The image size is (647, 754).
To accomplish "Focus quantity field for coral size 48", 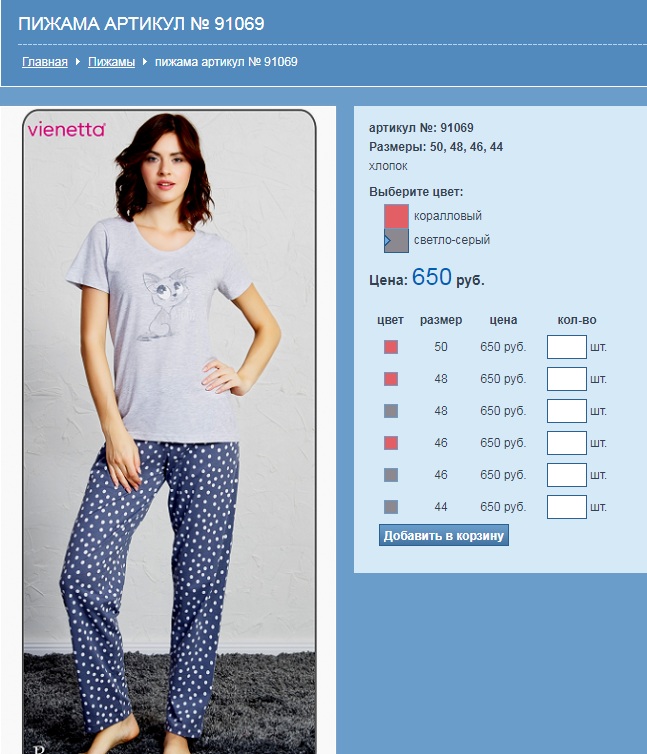I will point(567,379).
